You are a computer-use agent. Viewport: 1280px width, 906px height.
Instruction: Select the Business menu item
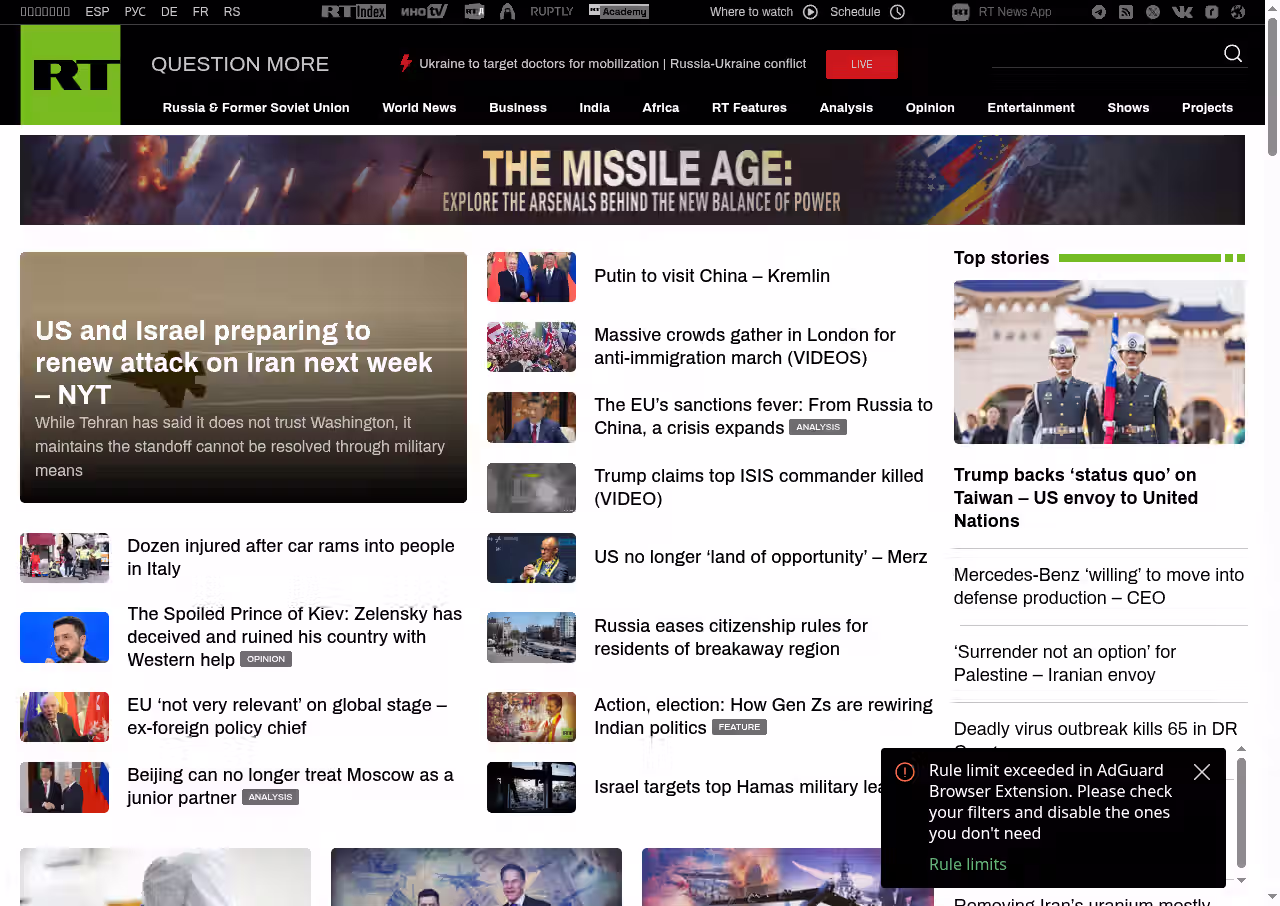tap(518, 108)
